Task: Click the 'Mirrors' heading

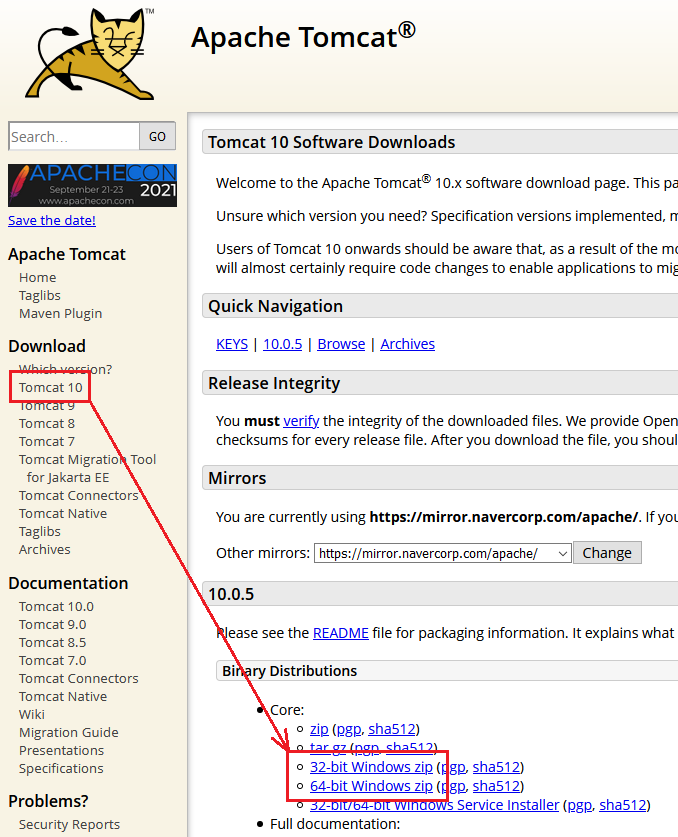Action: coord(237,478)
